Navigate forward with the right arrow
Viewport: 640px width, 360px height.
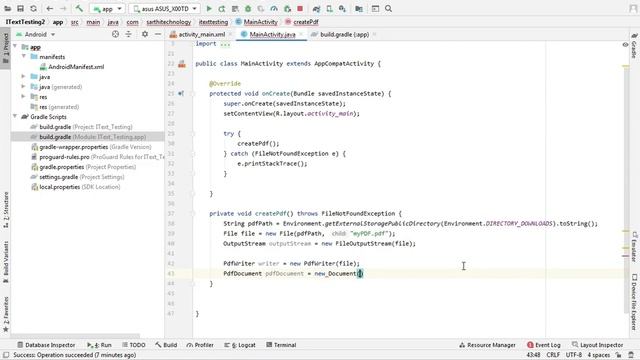[x=63, y=9]
